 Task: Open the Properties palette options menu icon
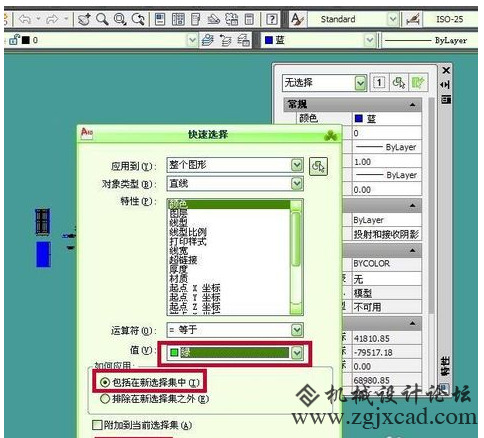click(x=446, y=99)
